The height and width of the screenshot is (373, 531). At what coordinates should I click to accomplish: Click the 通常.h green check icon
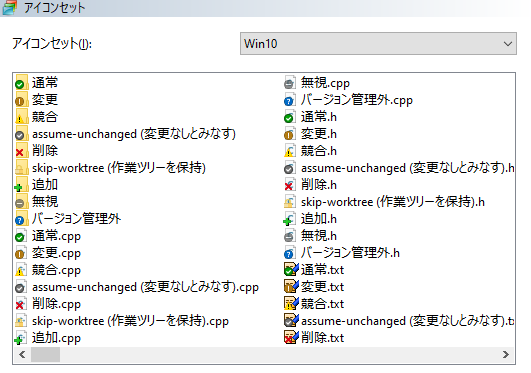290,117
